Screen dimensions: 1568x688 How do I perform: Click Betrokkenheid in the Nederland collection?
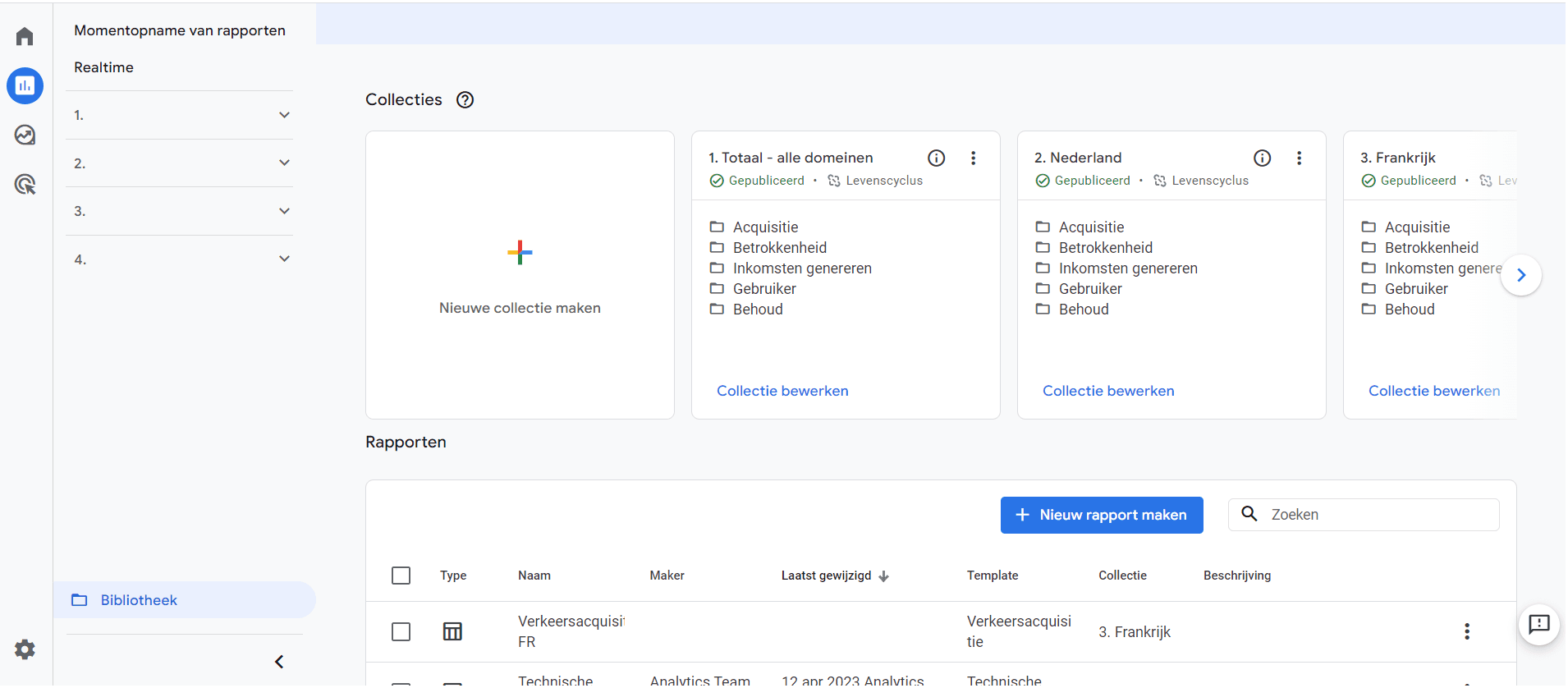[1106, 248]
